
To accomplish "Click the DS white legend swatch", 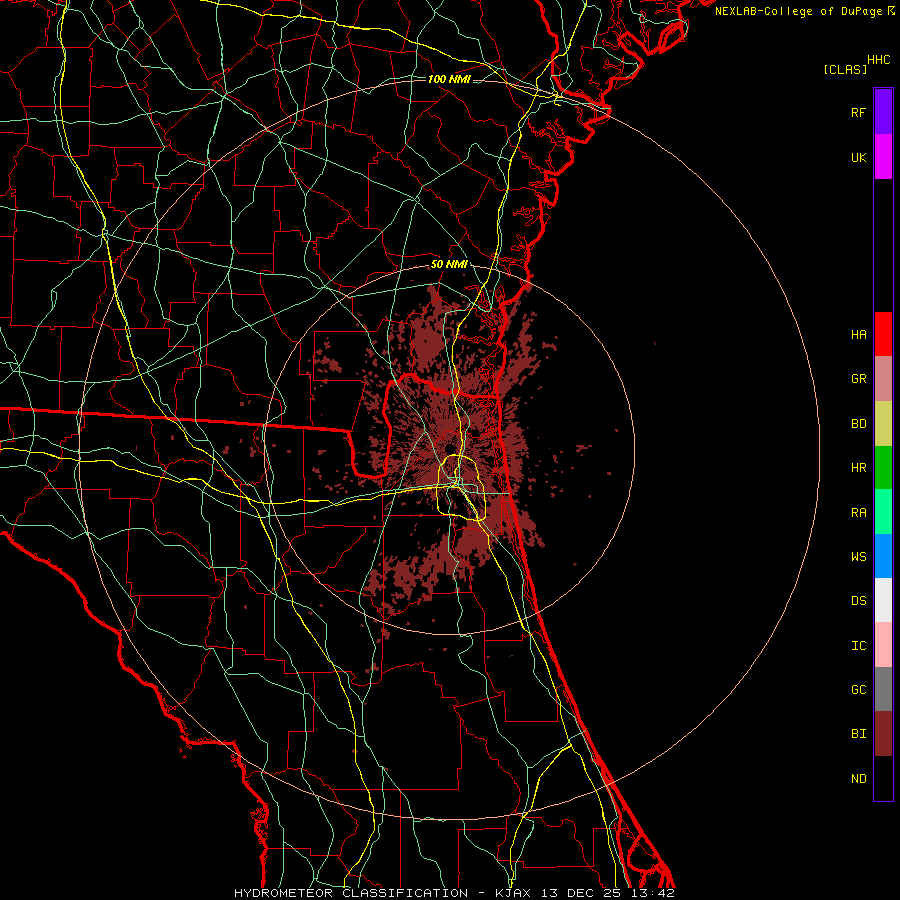I will coord(883,600).
